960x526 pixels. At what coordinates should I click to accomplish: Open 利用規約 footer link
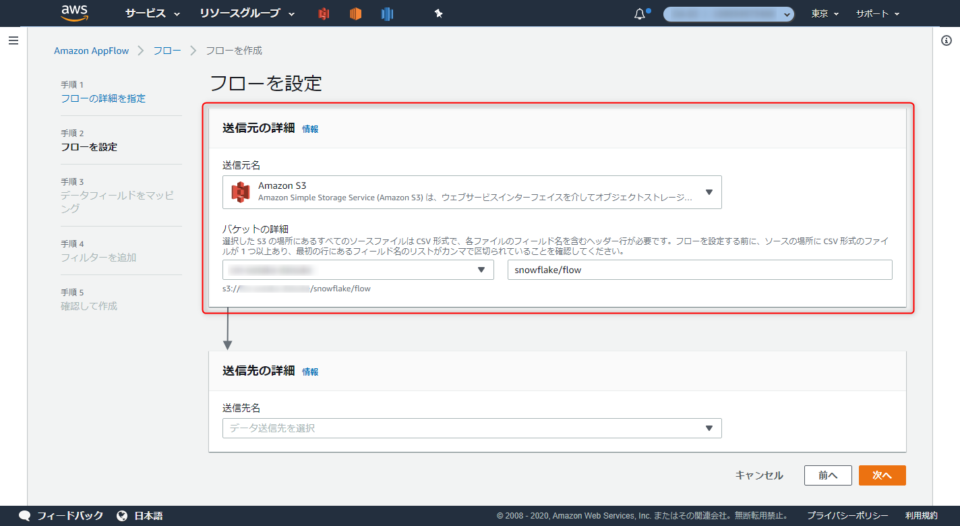[921, 516]
